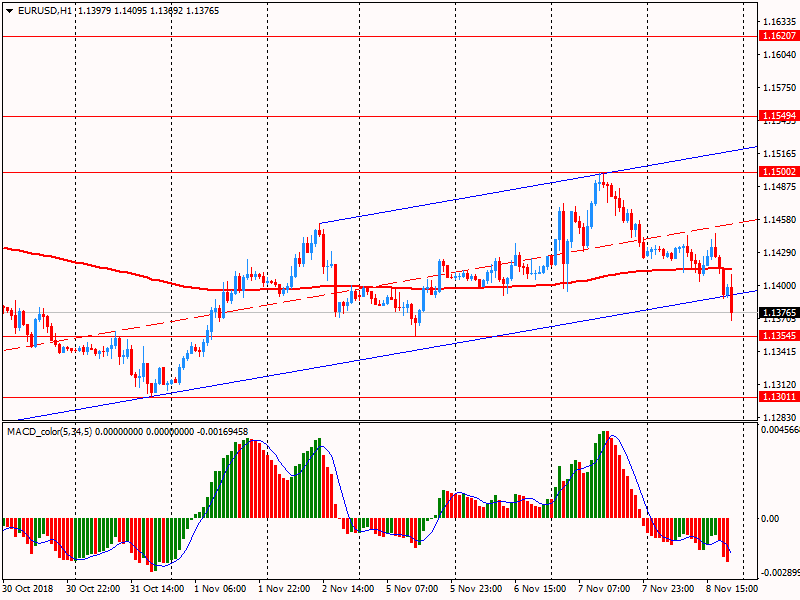
Task: Click the 1 Nov 06:00 time label
Action: [220, 590]
